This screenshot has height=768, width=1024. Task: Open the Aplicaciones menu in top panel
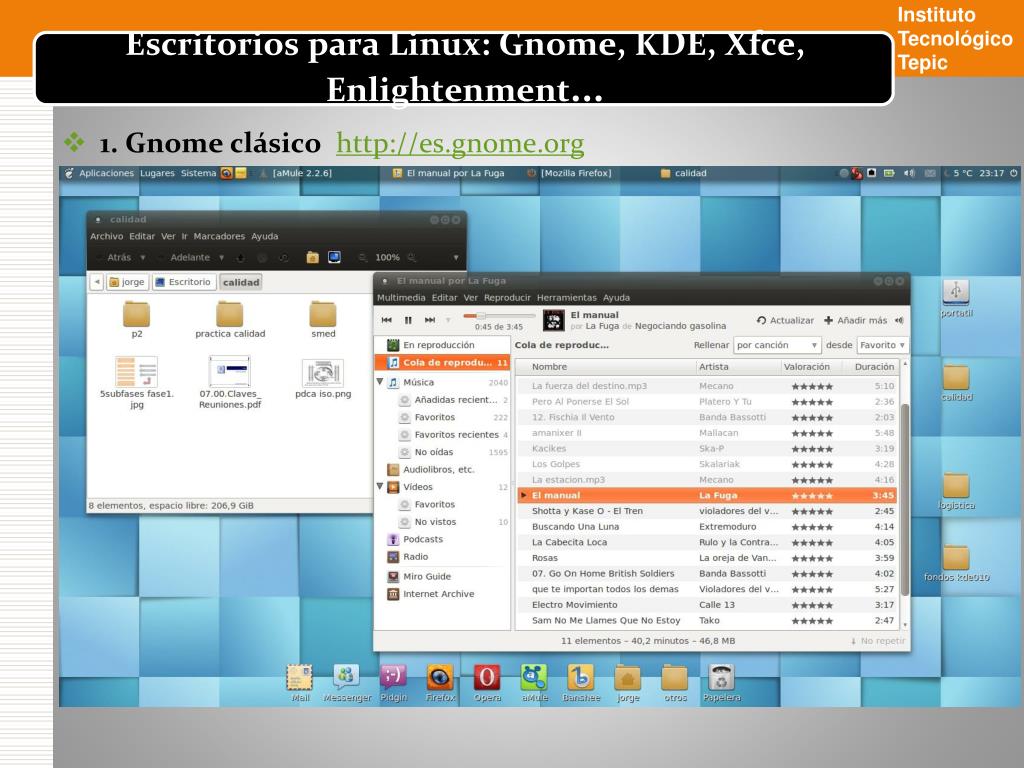(x=106, y=173)
